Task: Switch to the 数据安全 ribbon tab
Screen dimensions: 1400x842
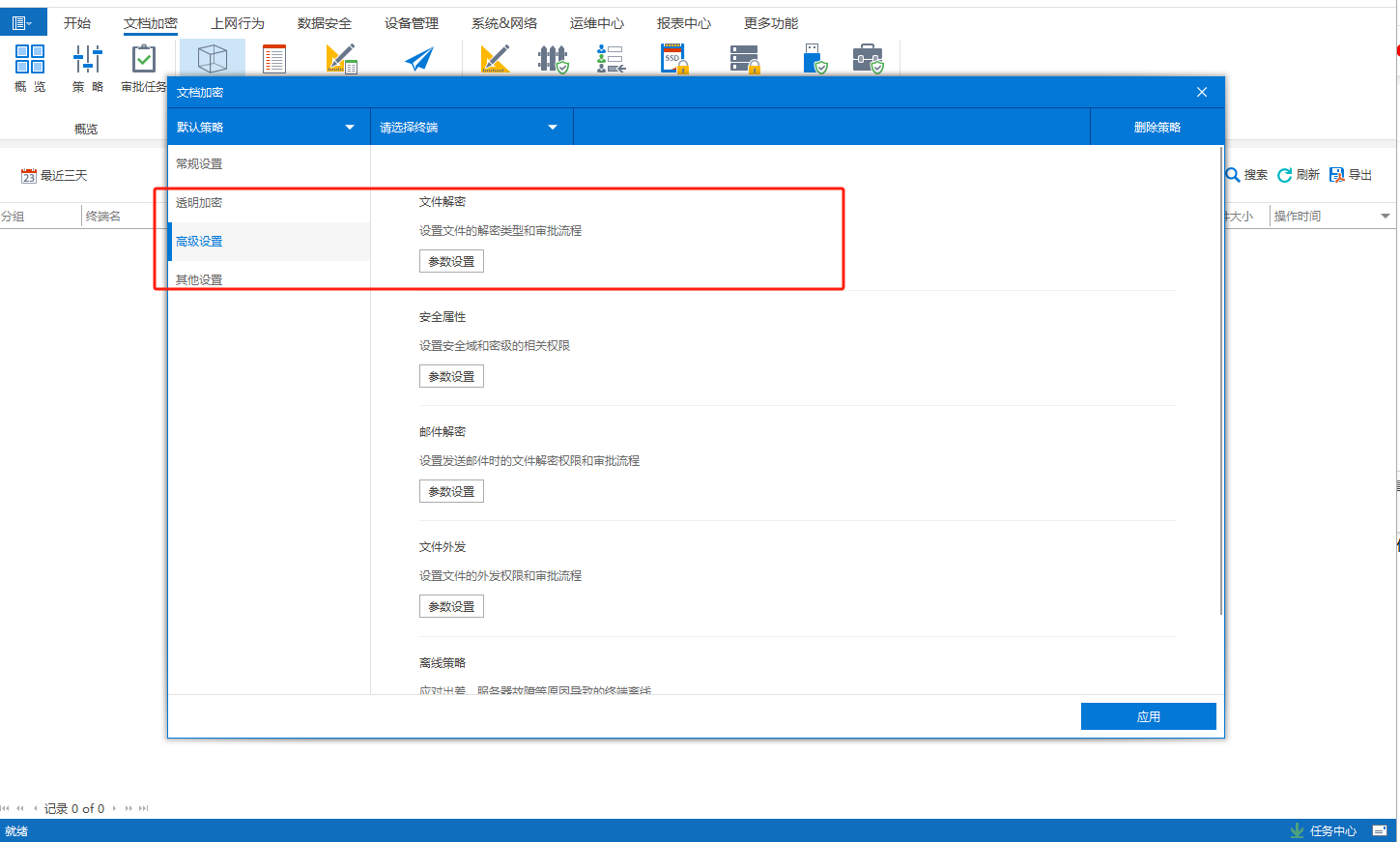Action: (x=325, y=23)
